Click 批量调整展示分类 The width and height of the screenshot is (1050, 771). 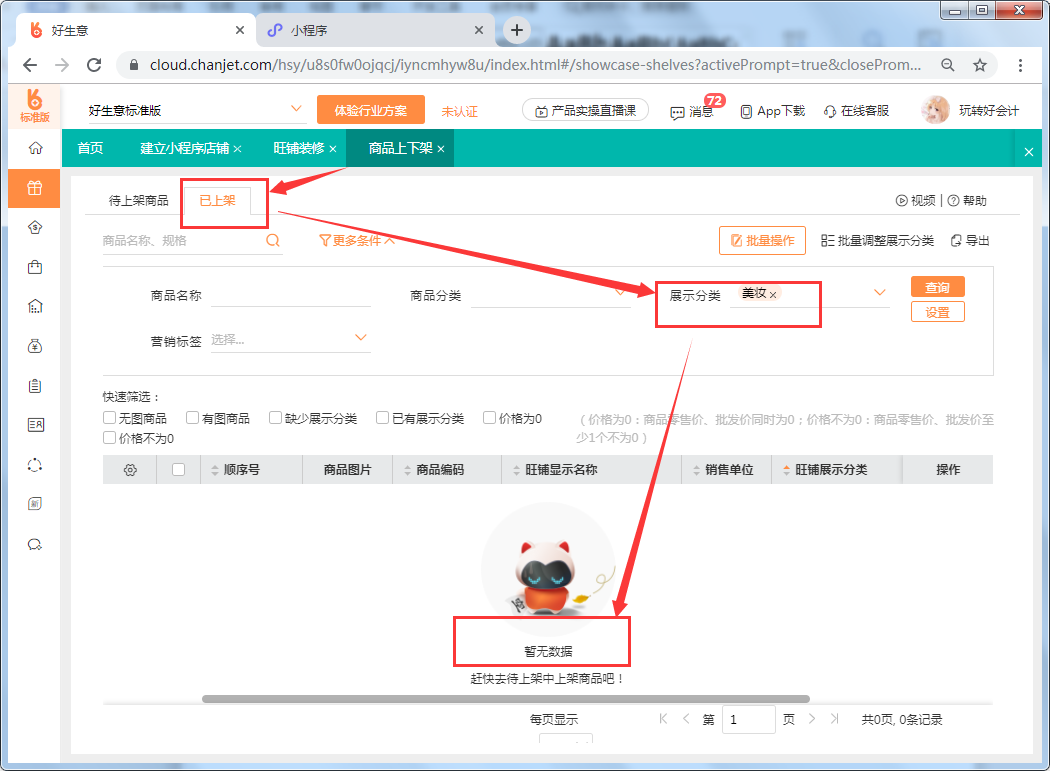pyautogui.click(x=877, y=240)
